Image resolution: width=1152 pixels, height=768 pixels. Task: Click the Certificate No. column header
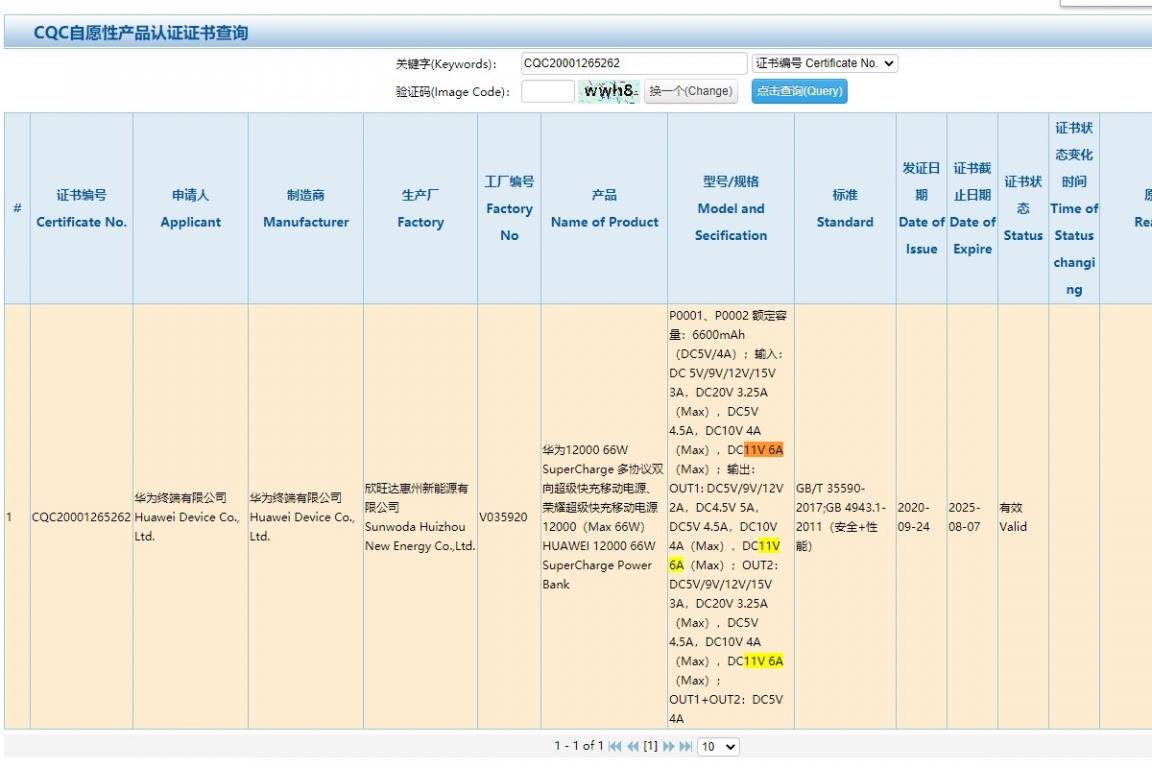click(x=82, y=208)
